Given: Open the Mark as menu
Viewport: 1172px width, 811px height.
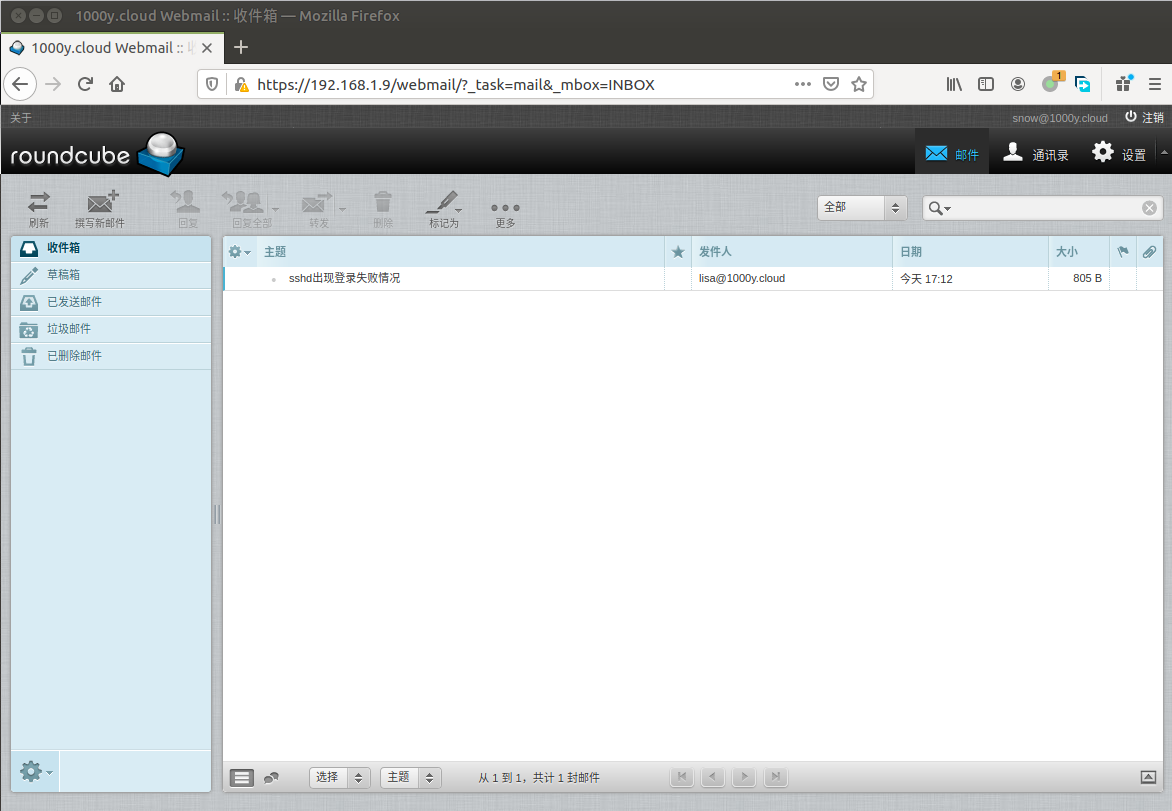Looking at the screenshot, I should (x=443, y=209).
